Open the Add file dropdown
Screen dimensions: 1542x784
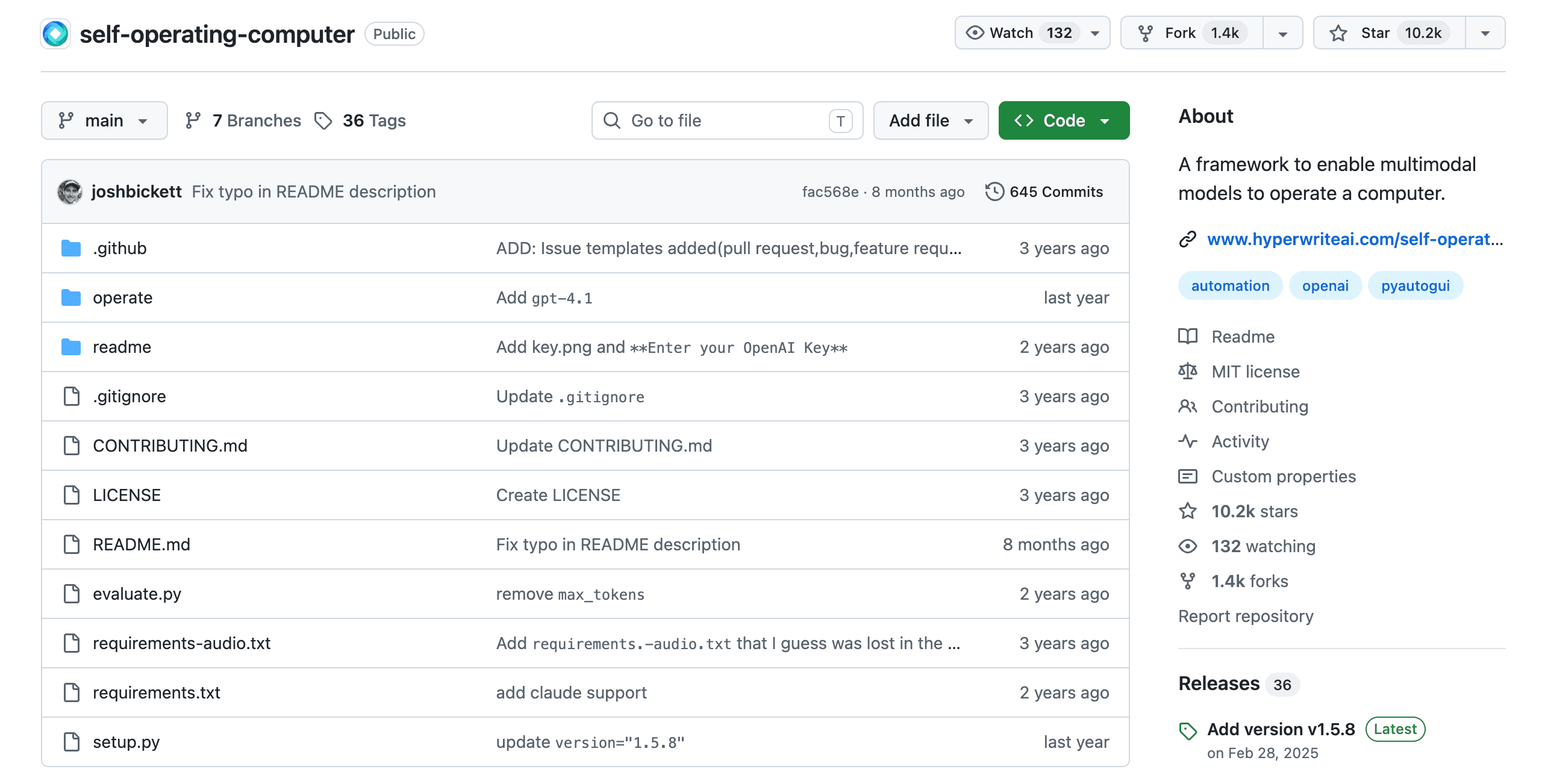[931, 120]
